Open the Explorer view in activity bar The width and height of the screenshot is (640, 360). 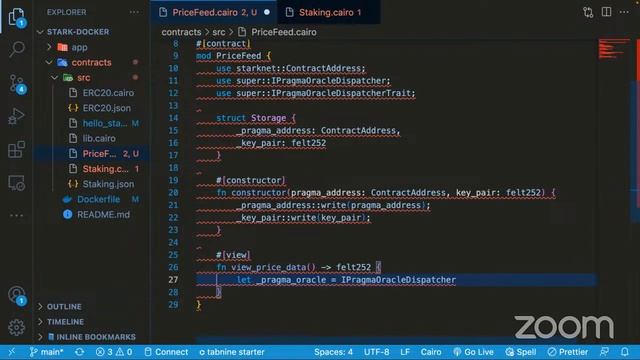coord(16,17)
